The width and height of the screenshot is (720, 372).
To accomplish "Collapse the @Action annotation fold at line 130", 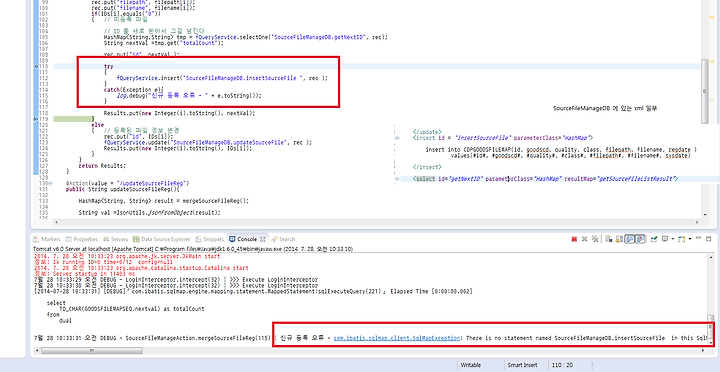I will coord(50,183).
